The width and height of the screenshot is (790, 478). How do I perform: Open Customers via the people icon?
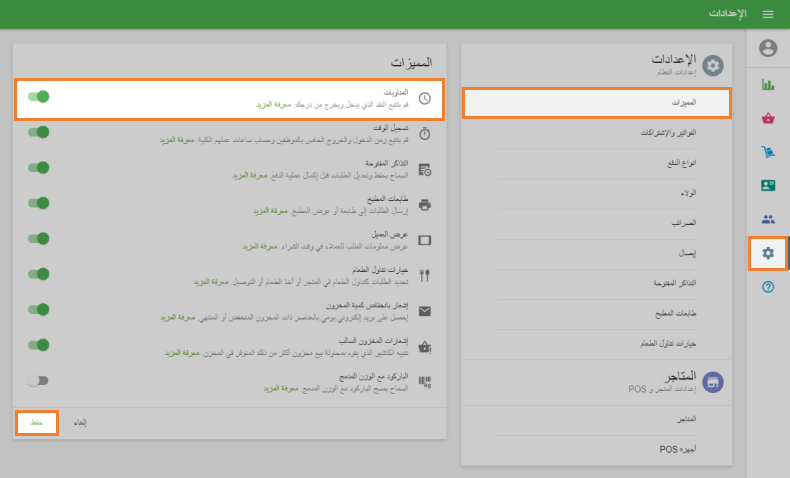coord(768,219)
